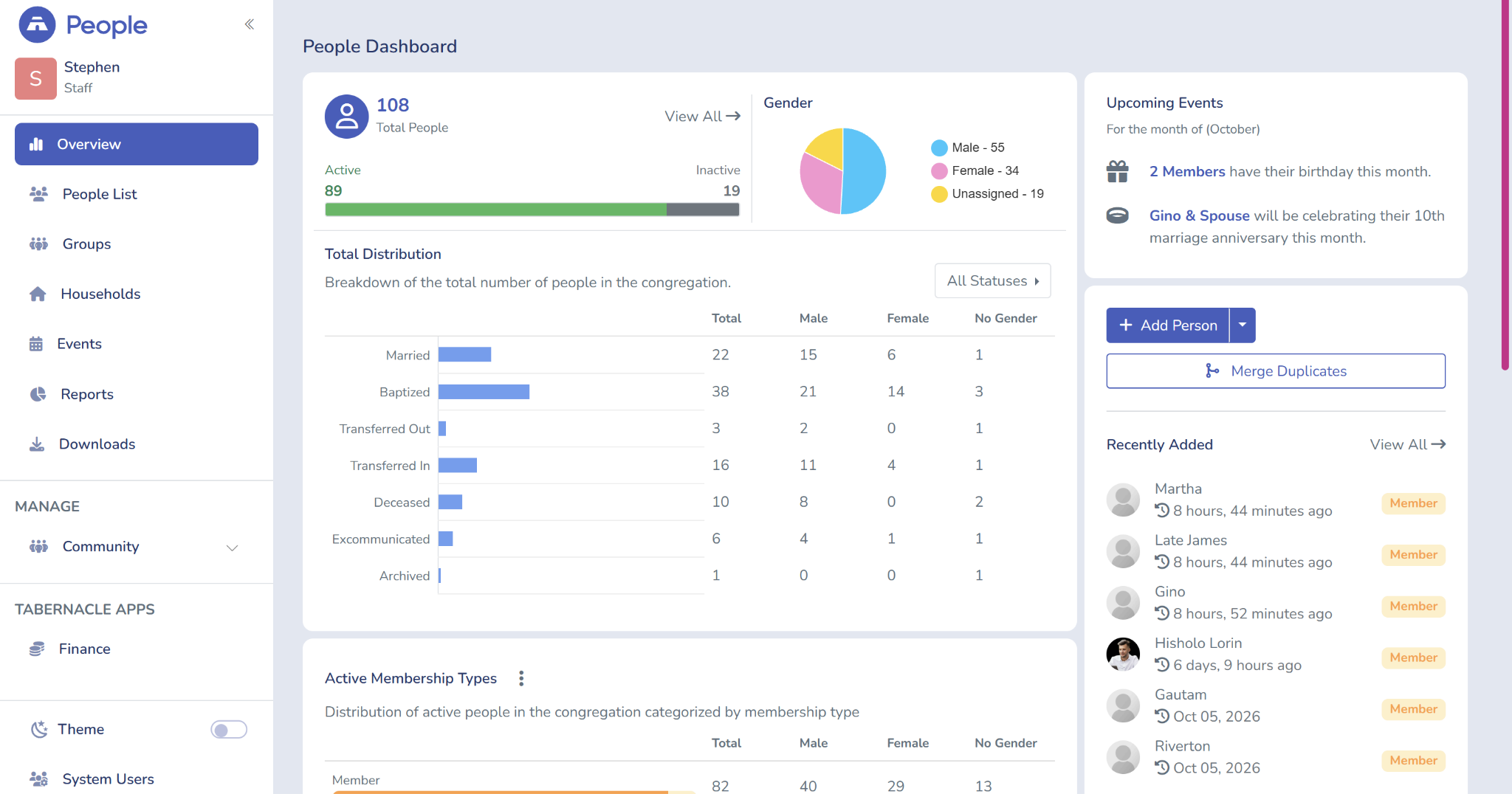Open Martha in Recently Added
Screen dimensions: 1512x794
click(1178, 489)
